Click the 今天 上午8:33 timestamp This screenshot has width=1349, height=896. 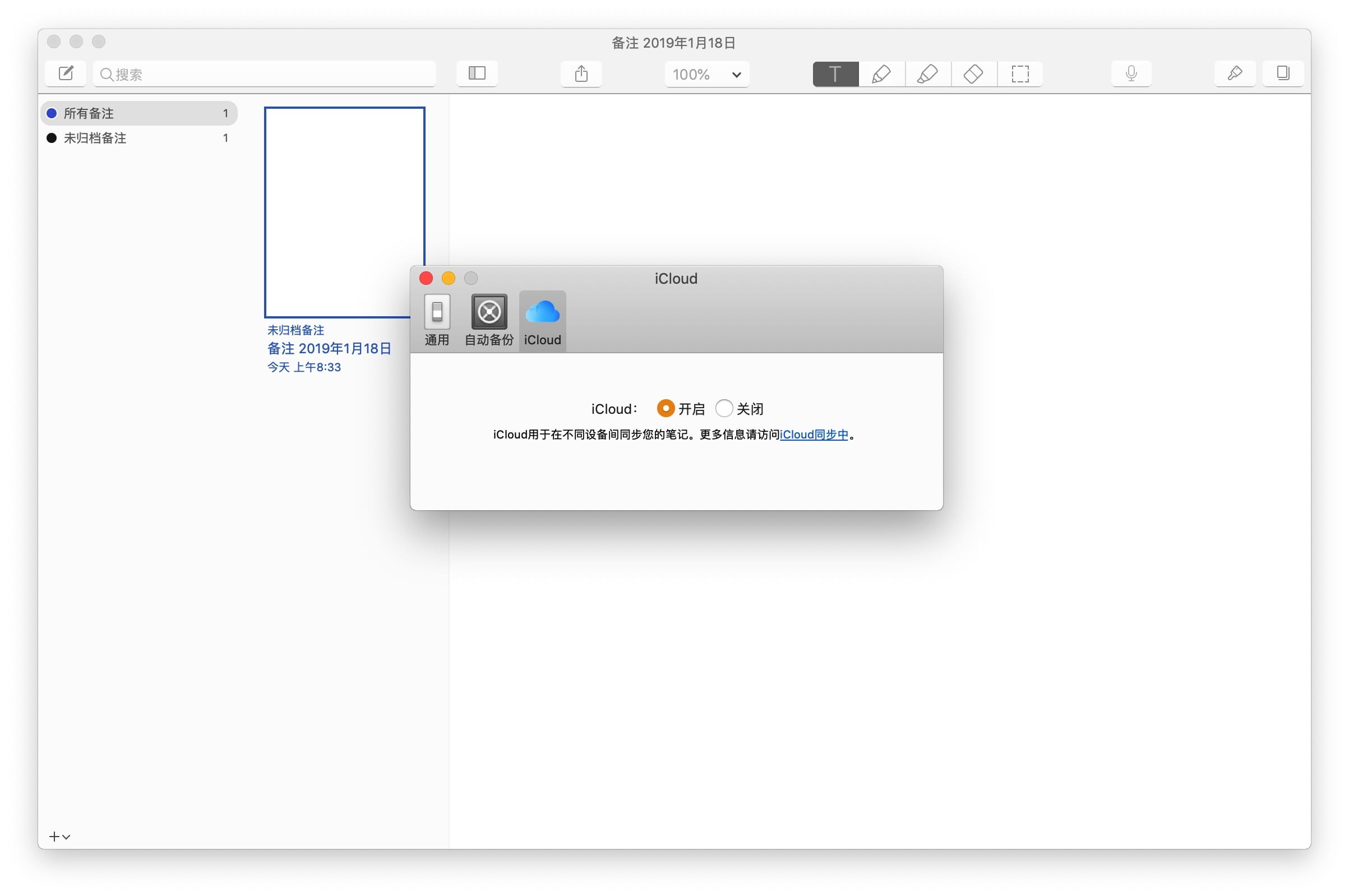pyautogui.click(x=304, y=367)
